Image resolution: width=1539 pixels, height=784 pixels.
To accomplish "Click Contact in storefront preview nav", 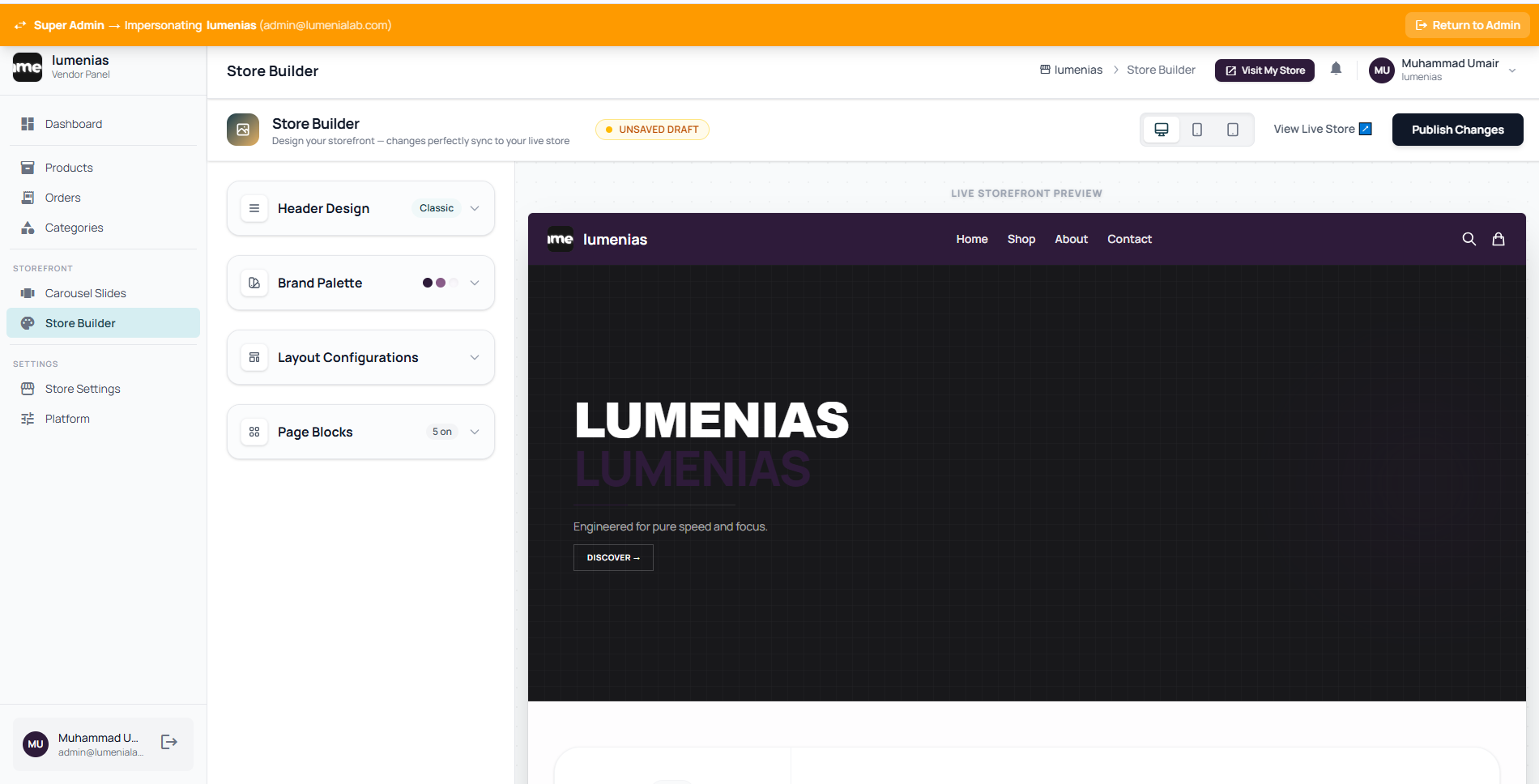I will coord(1129,239).
